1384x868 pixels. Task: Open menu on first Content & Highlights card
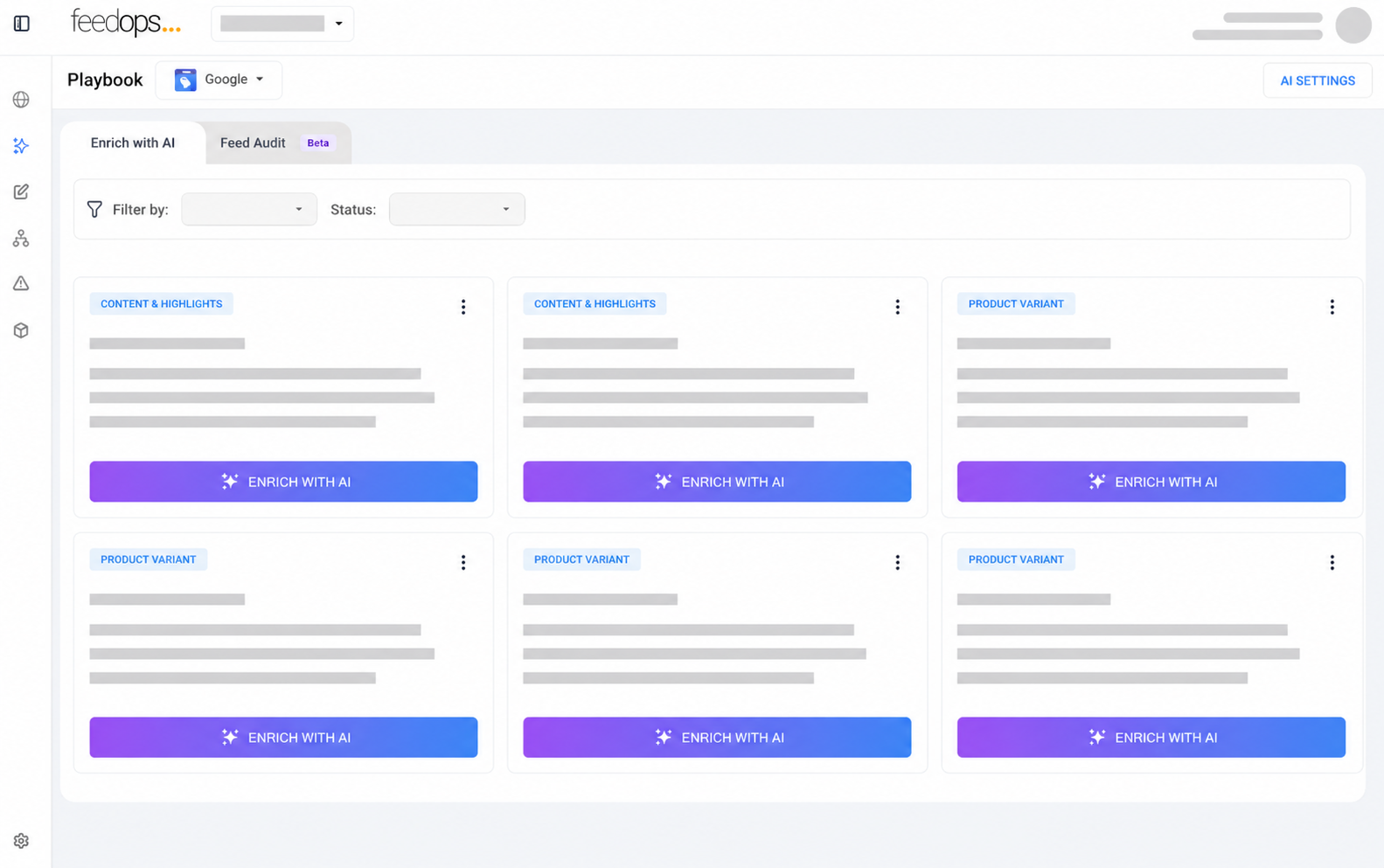(463, 307)
